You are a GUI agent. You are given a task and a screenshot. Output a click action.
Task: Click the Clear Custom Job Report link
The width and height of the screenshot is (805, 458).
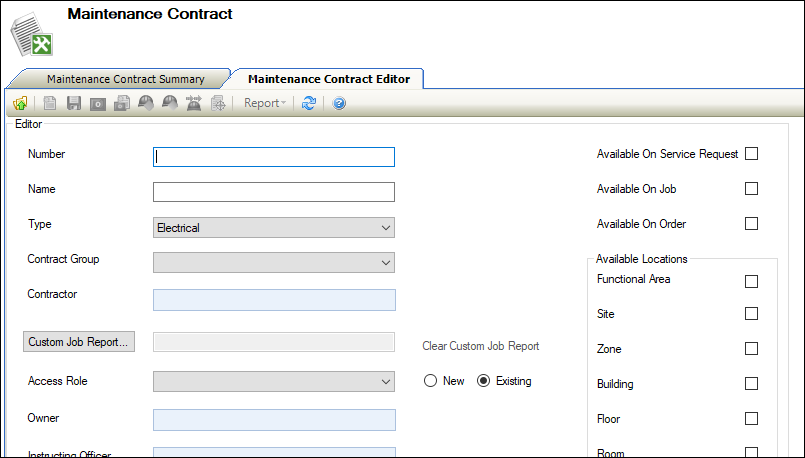point(480,346)
